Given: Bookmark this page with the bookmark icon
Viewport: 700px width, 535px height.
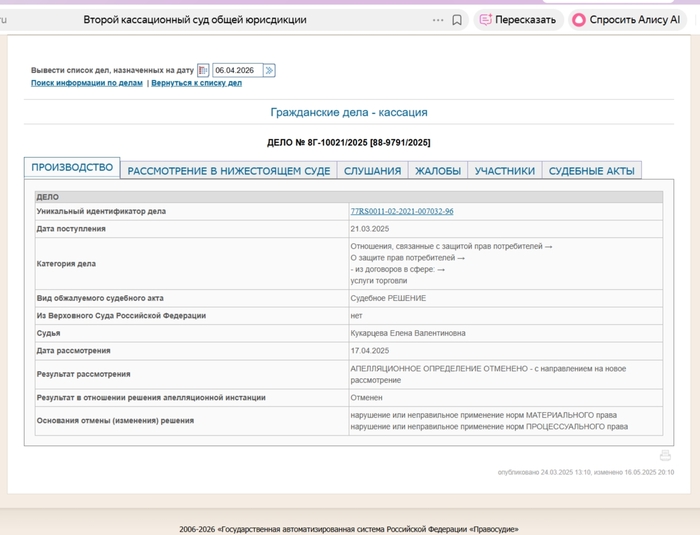Looking at the screenshot, I should 457,20.
